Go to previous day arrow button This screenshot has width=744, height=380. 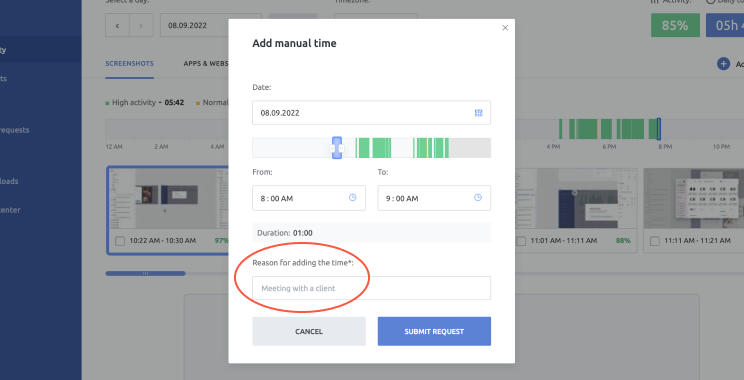click(x=117, y=25)
